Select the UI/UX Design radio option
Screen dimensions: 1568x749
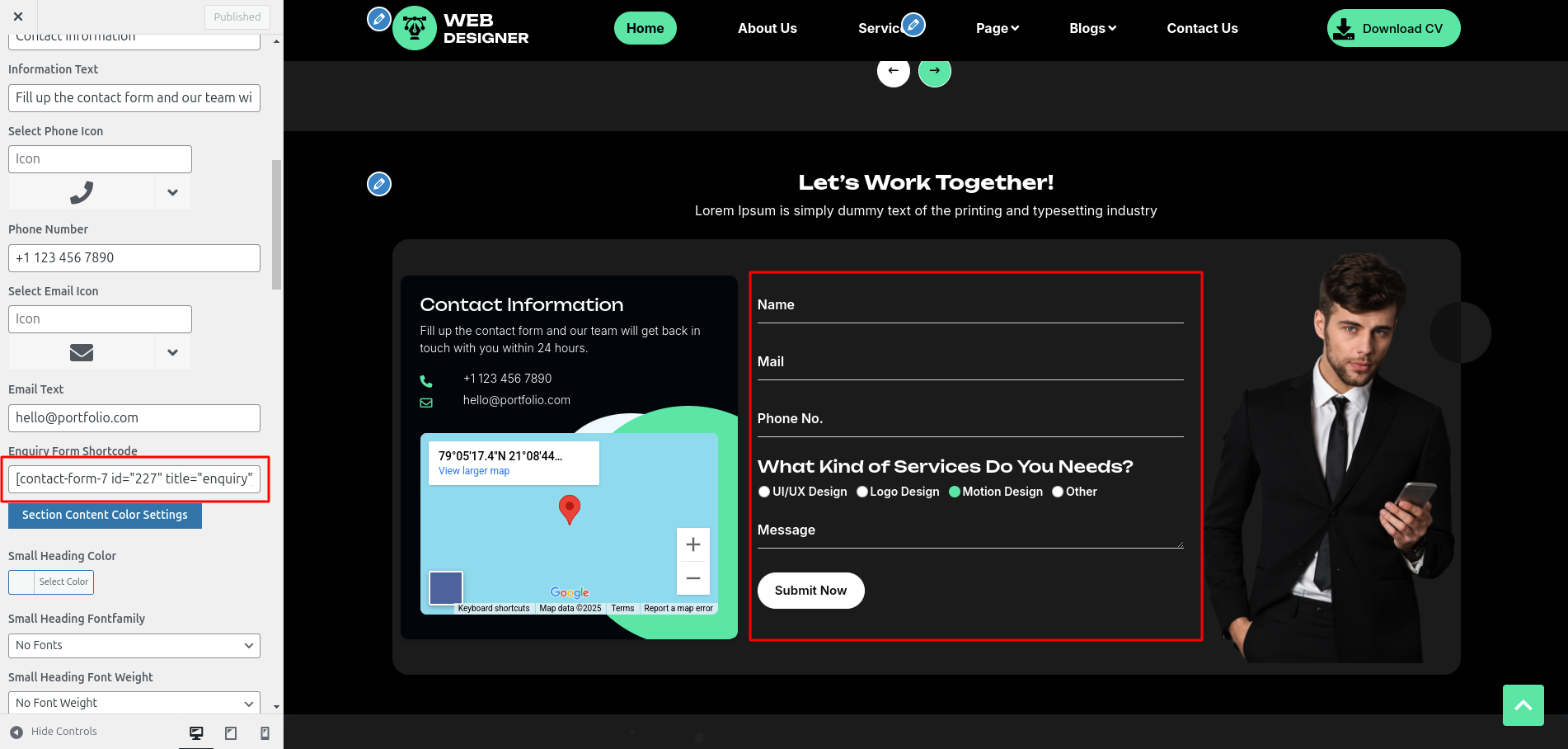pyautogui.click(x=764, y=492)
